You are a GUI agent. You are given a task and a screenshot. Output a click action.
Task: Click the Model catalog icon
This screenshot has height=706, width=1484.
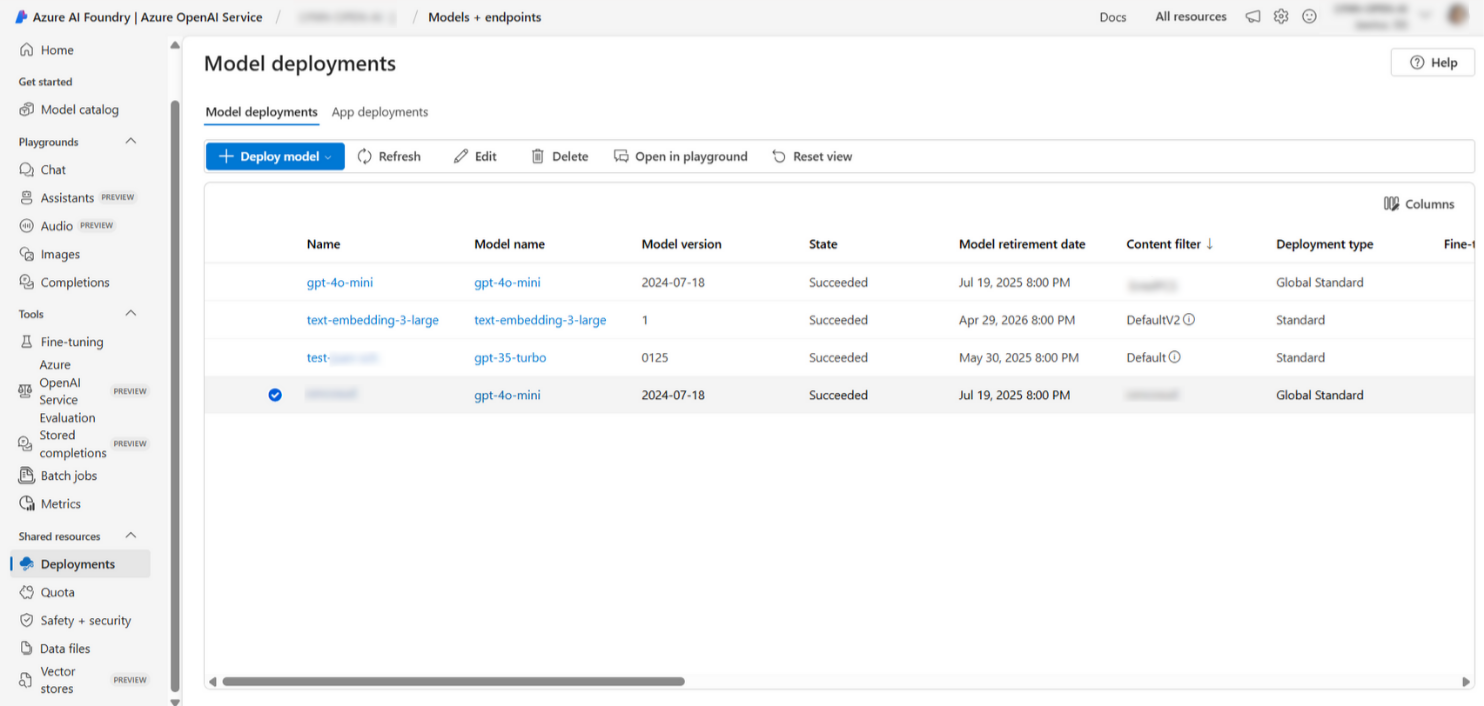tap(27, 110)
